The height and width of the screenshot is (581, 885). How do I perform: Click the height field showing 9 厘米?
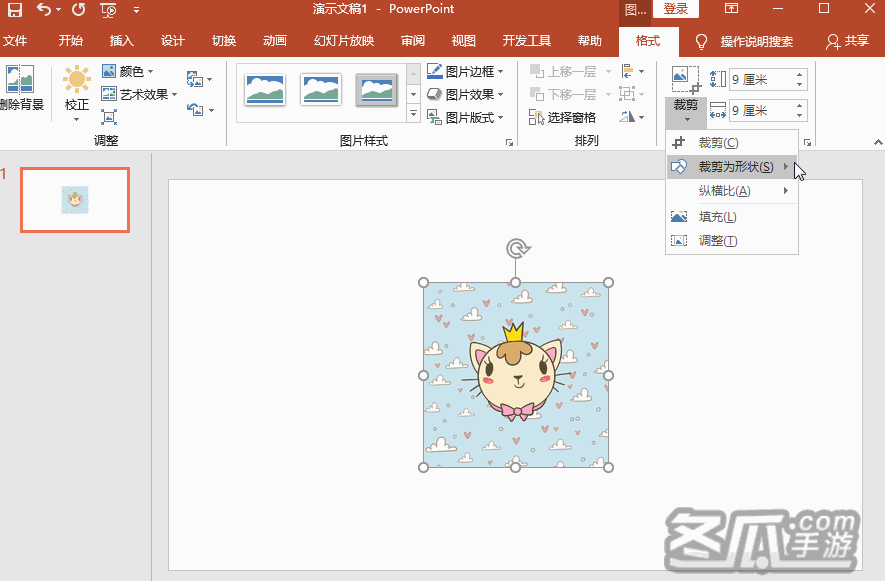pos(761,80)
